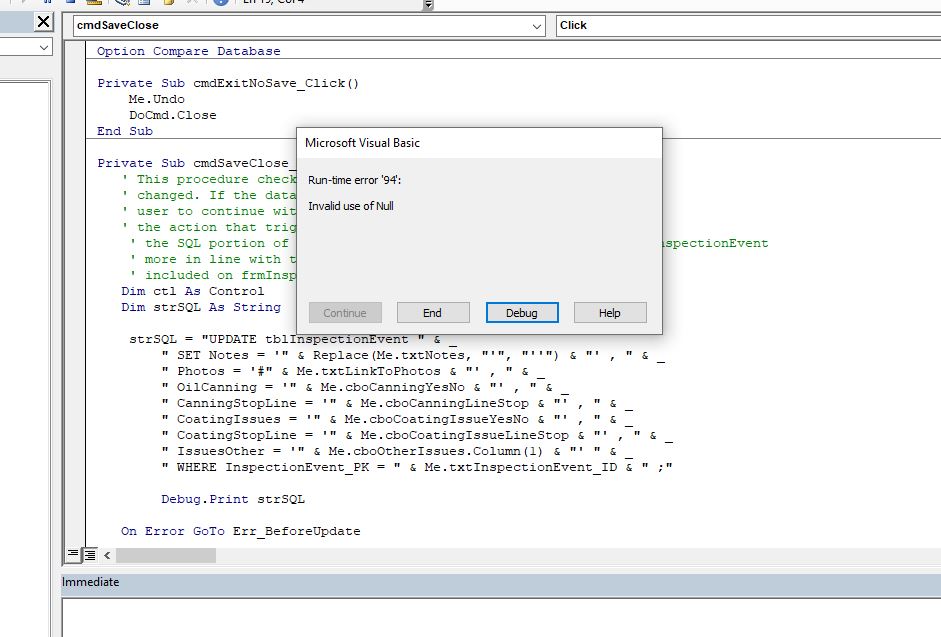Click the 'CanningStopLine =' code line

coord(397,403)
